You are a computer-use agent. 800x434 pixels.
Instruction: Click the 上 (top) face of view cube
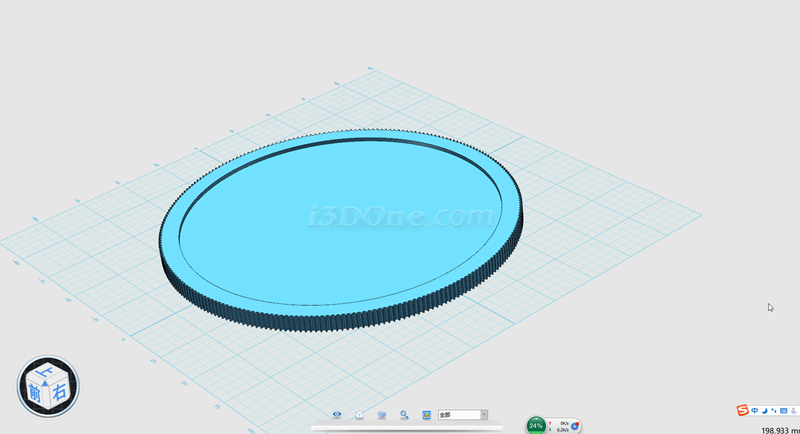pyautogui.click(x=46, y=374)
